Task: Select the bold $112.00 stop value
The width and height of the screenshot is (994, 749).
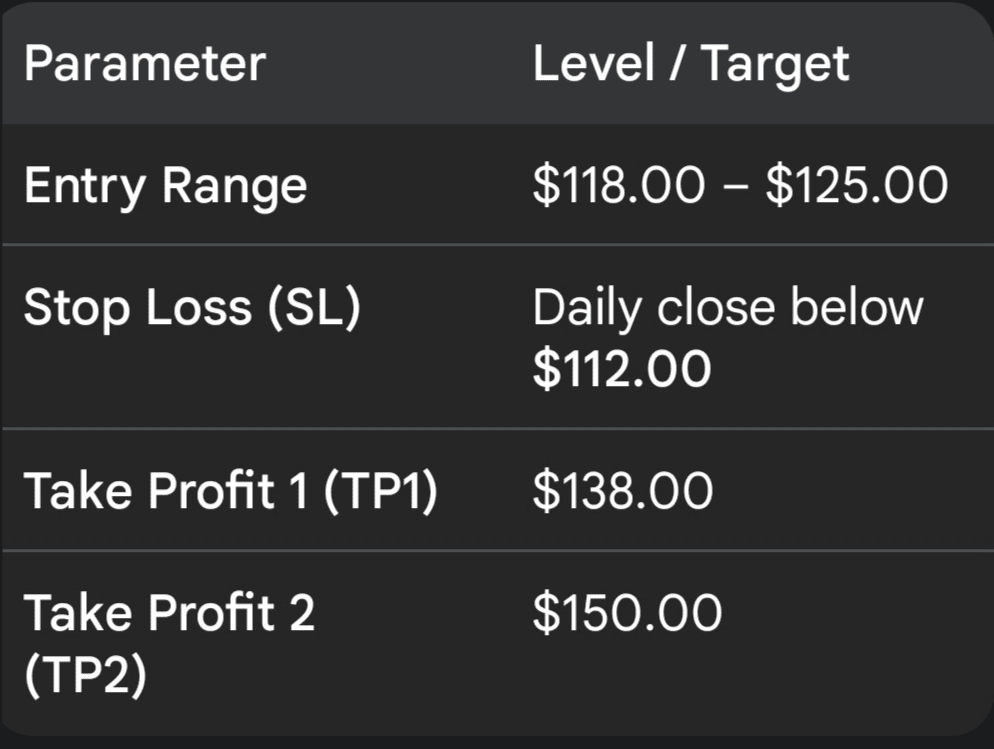Action: click(x=621, y=369)
